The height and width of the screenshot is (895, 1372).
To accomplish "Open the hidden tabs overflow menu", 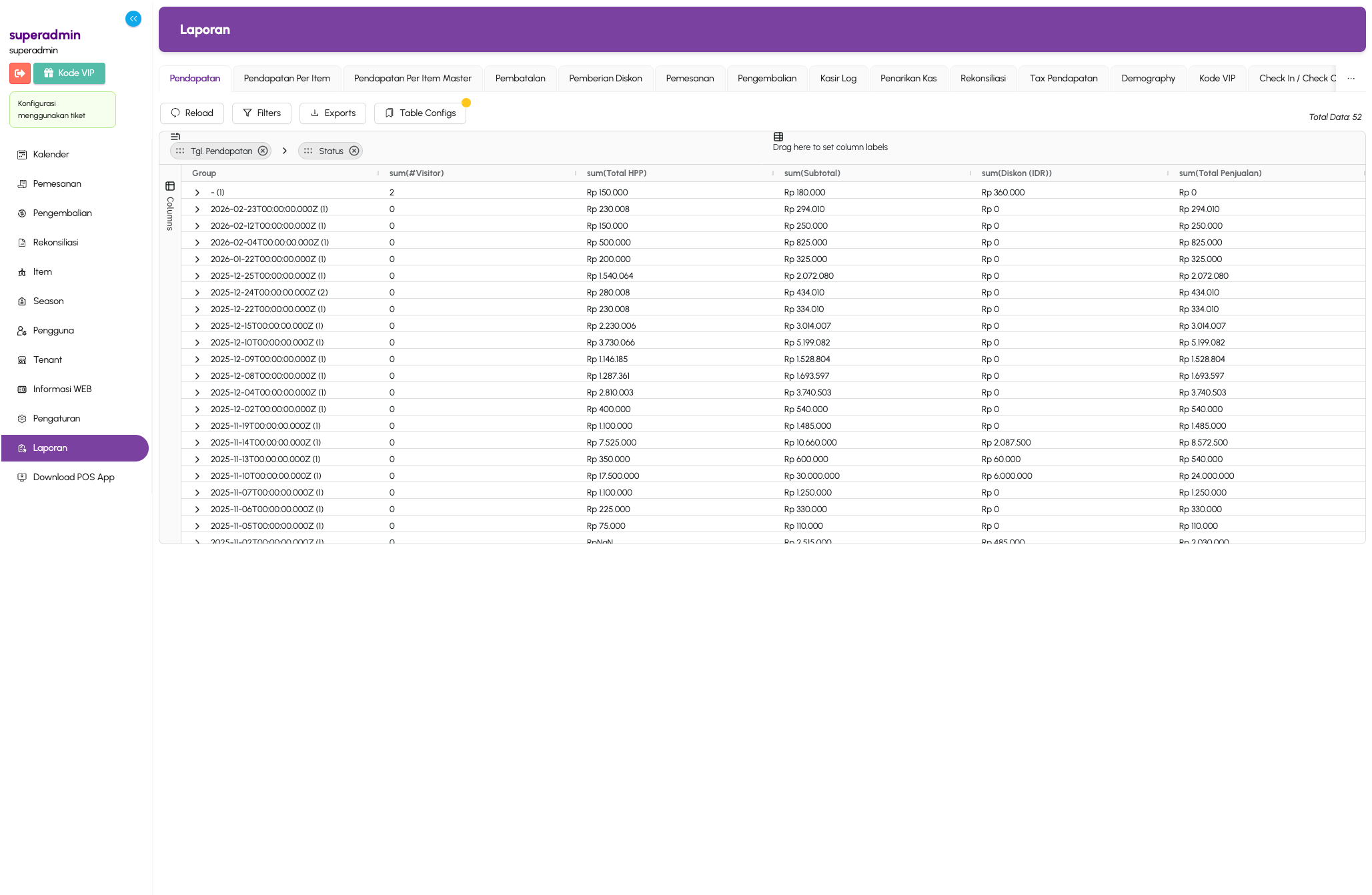I will coord(1351,78).
